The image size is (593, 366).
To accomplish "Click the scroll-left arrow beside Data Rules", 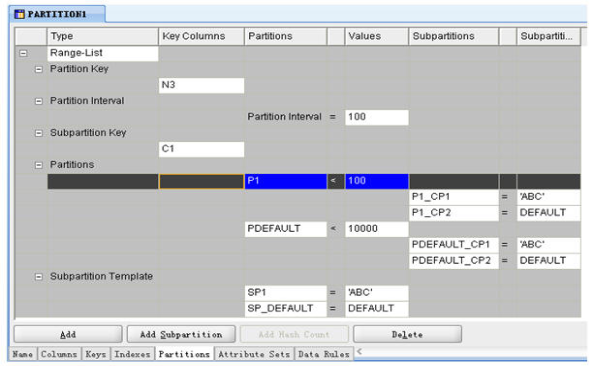I will [x=359, y=352].
